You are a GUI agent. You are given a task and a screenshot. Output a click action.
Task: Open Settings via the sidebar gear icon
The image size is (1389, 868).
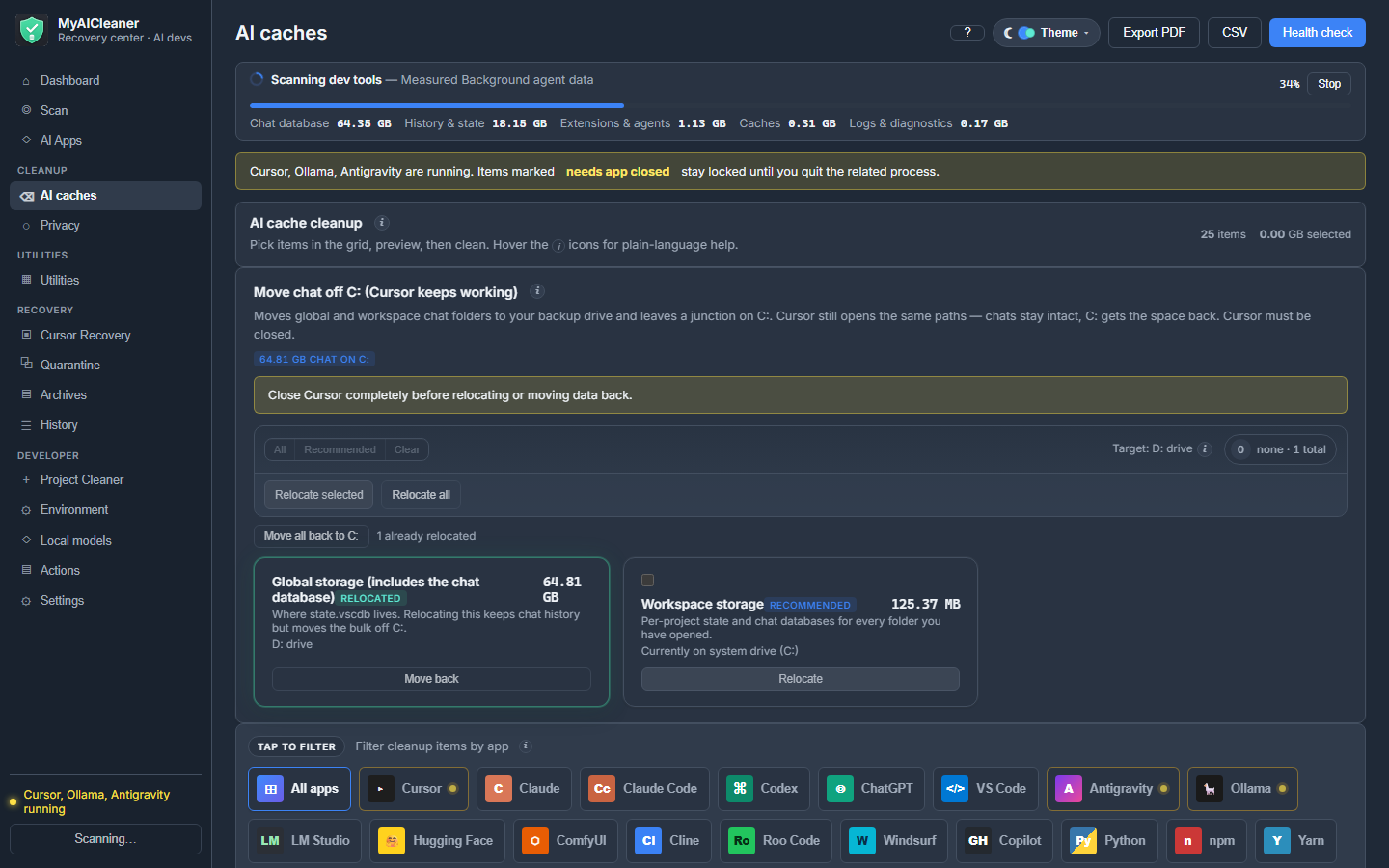tap(27, 601)
